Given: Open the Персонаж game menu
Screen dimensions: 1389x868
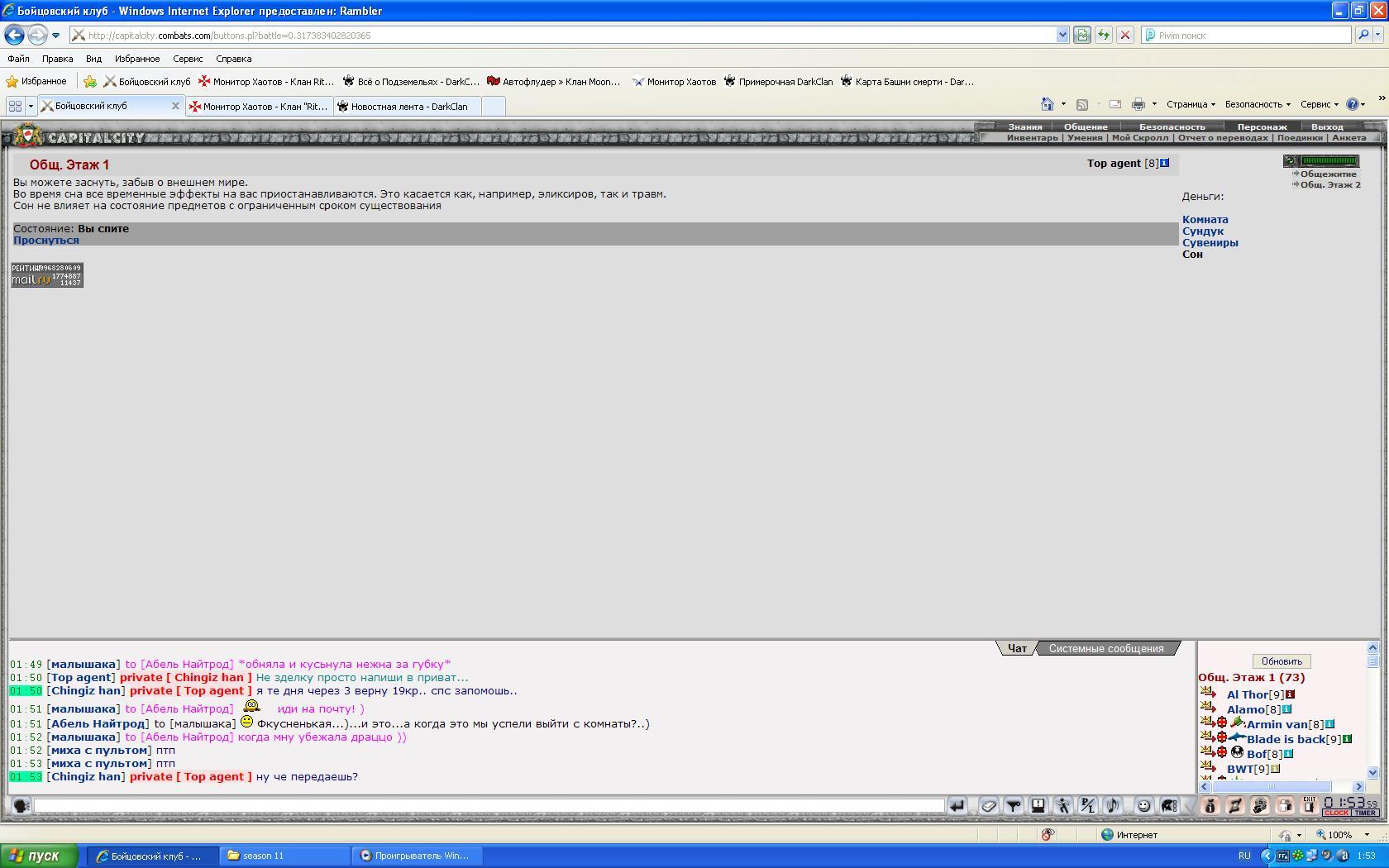Looking at the screenshot, I should tap(1262, 126).
